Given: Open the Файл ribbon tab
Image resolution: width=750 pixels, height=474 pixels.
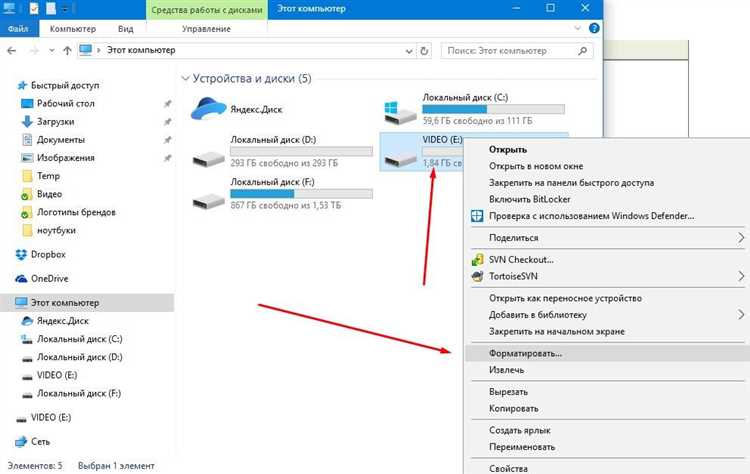Looking at the screenshot, I should click(x=18, y=30).
